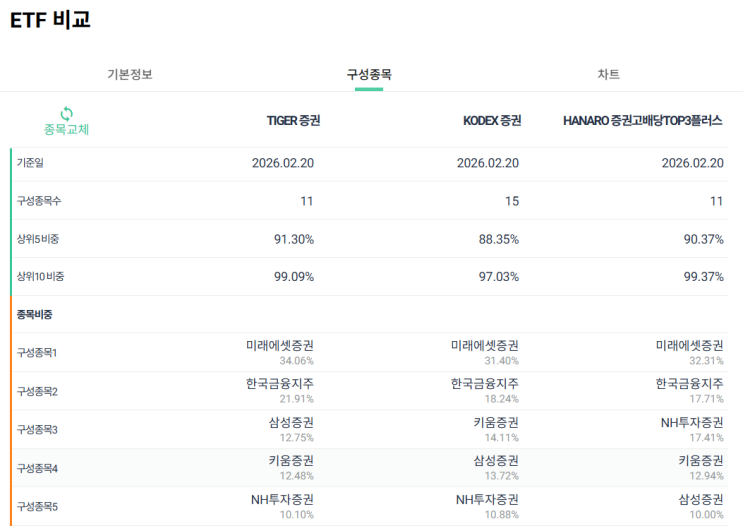Click 삼성증권 with 12.75% weight
The height and width of the screenshot is (526, 743).
[x=291, y=423]
